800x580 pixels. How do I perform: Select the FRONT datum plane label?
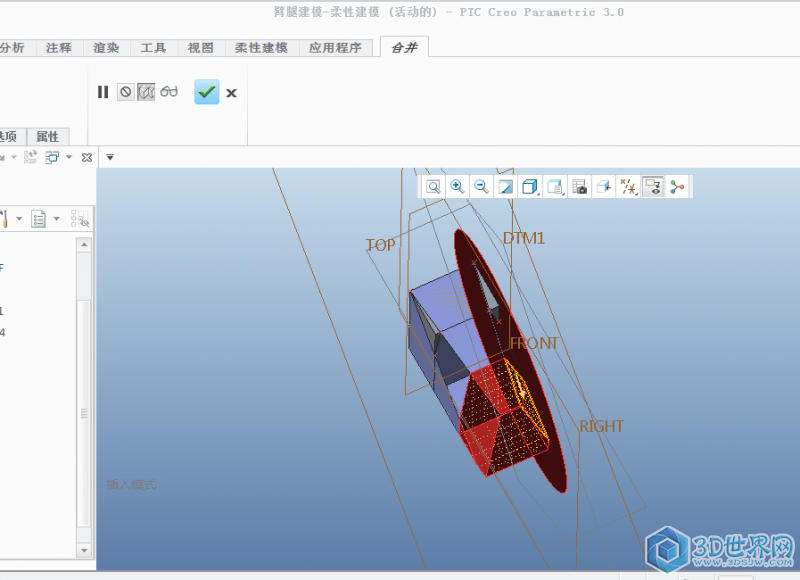pyautogui.click(x=534, y=343)
